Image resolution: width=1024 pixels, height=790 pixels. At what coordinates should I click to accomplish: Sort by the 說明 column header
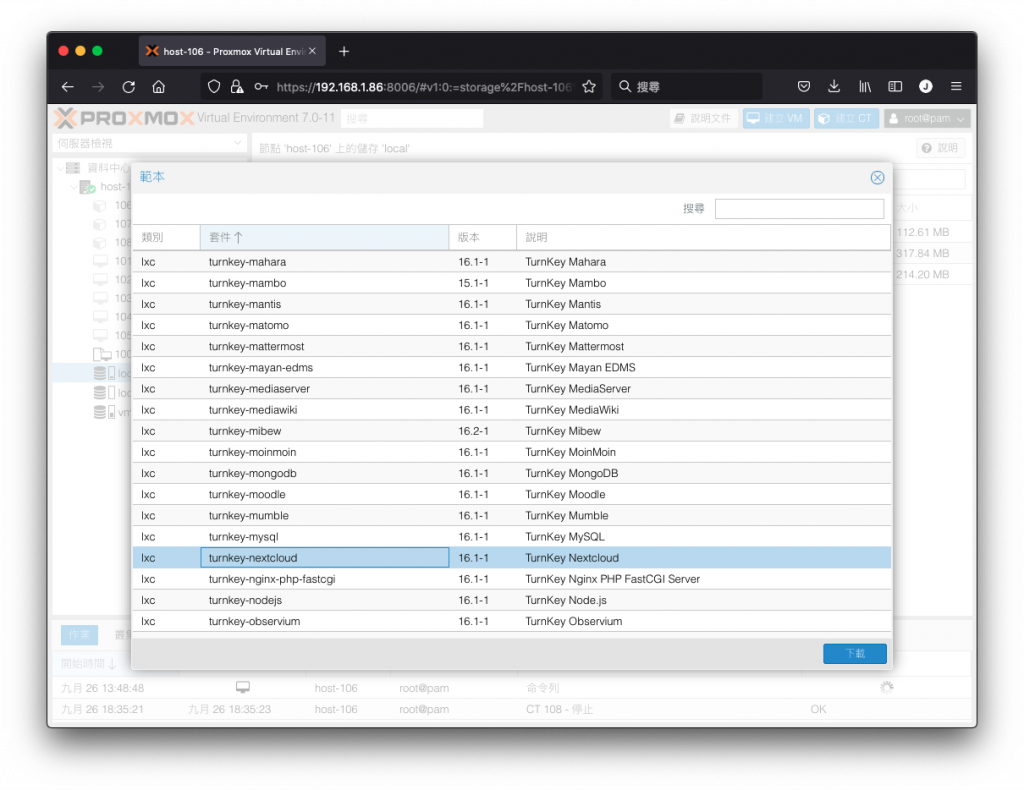pyautogui.click(x=703, y=237)
